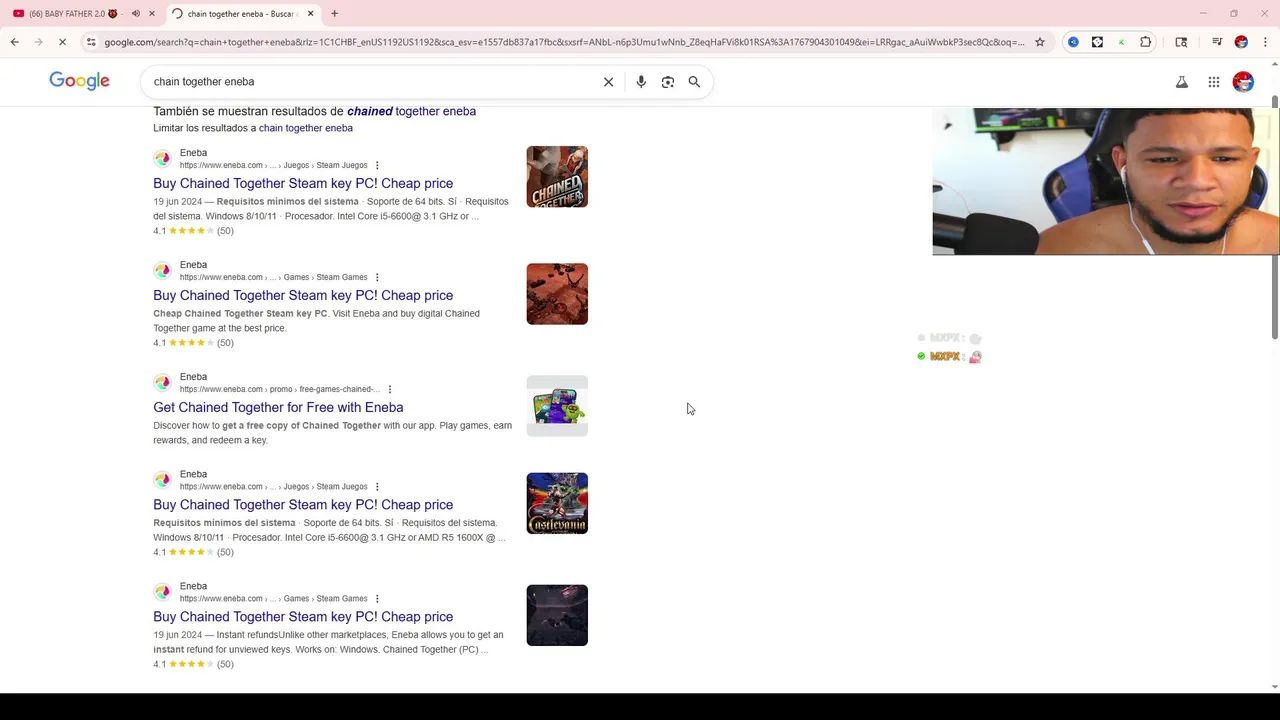
Task: Open the Google account avatar
Action: tap(1243, 82)
